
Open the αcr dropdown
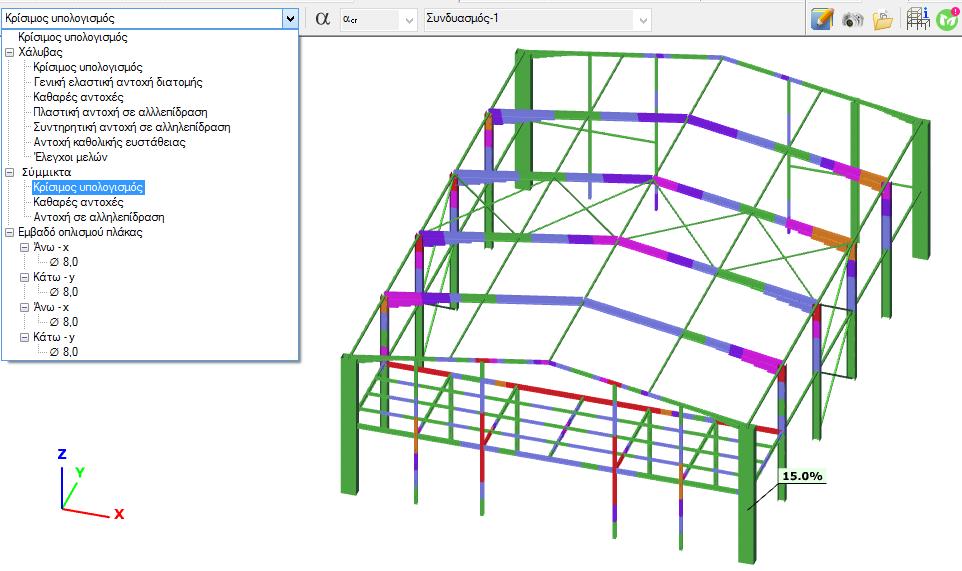coord(378,20)
